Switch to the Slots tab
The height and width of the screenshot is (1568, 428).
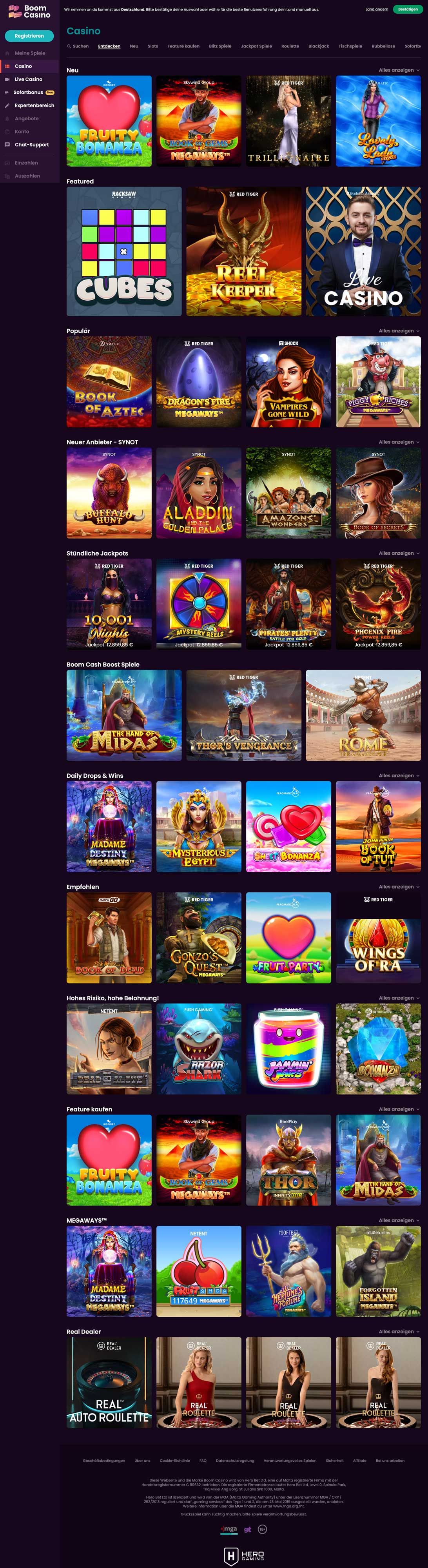pyautogui.click(x=153, y=46)
